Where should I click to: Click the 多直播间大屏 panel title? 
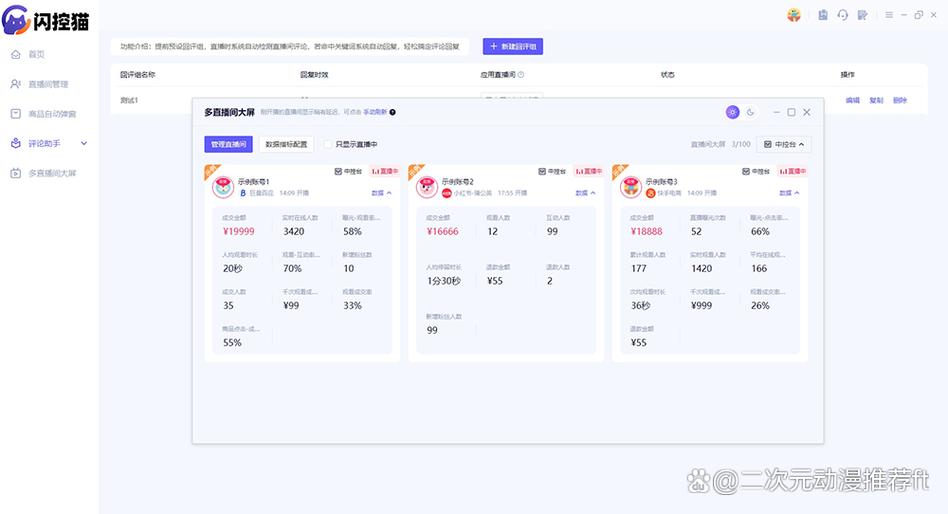click(x=230, y=112)
